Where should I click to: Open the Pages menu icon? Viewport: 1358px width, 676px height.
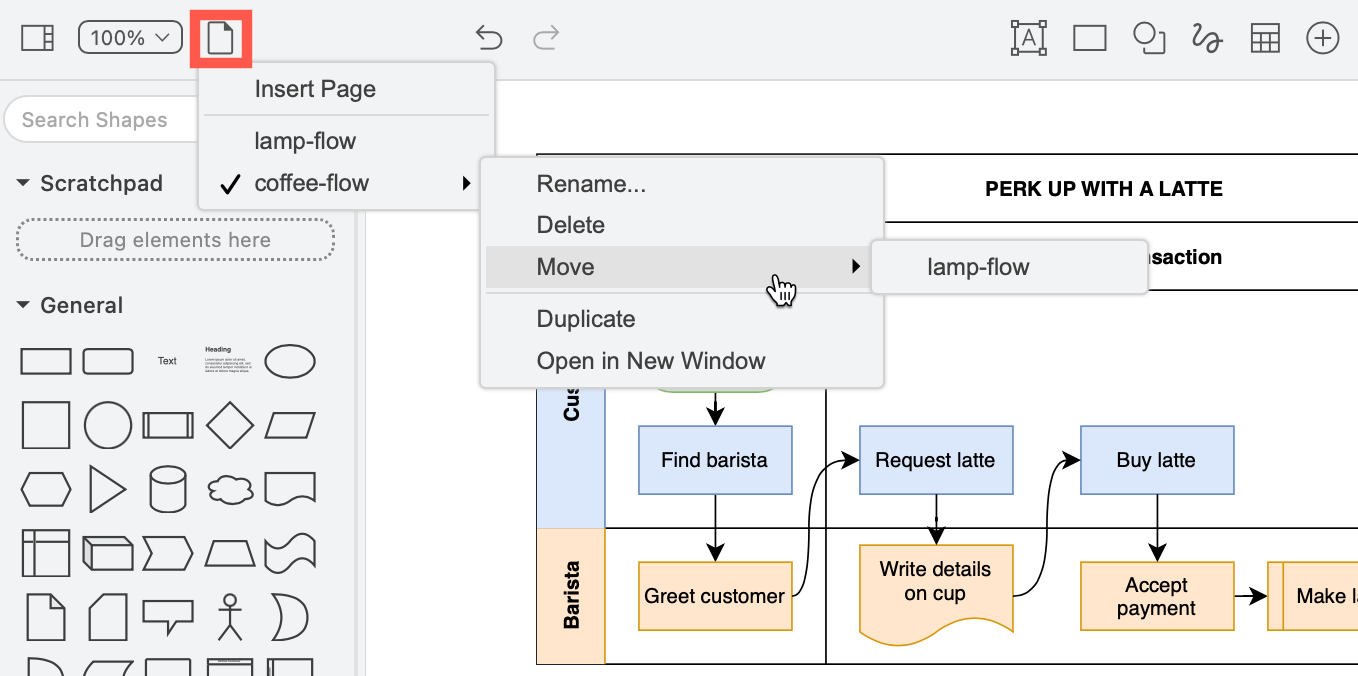pos(221,36)
